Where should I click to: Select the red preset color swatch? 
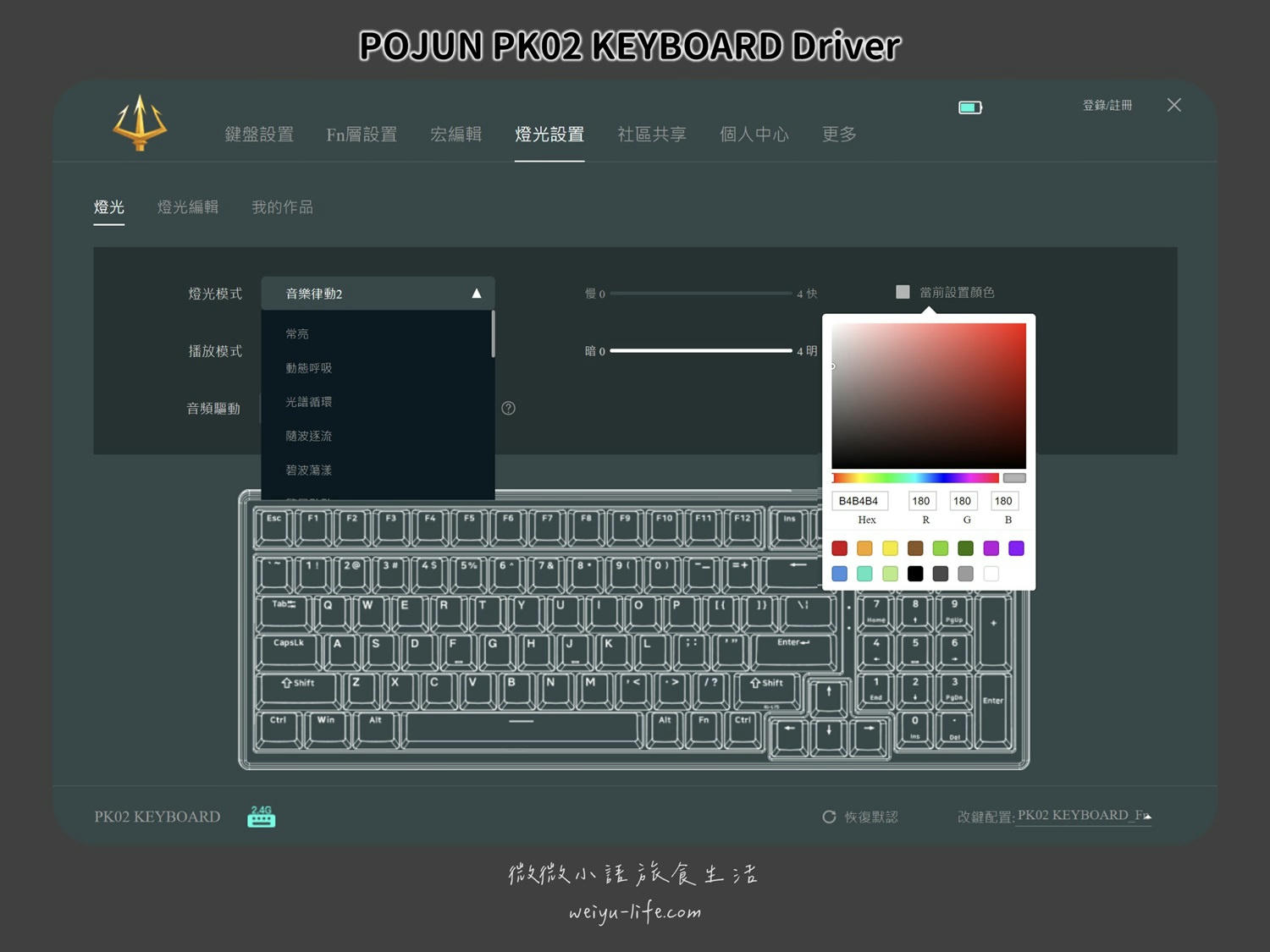point(839,548)
